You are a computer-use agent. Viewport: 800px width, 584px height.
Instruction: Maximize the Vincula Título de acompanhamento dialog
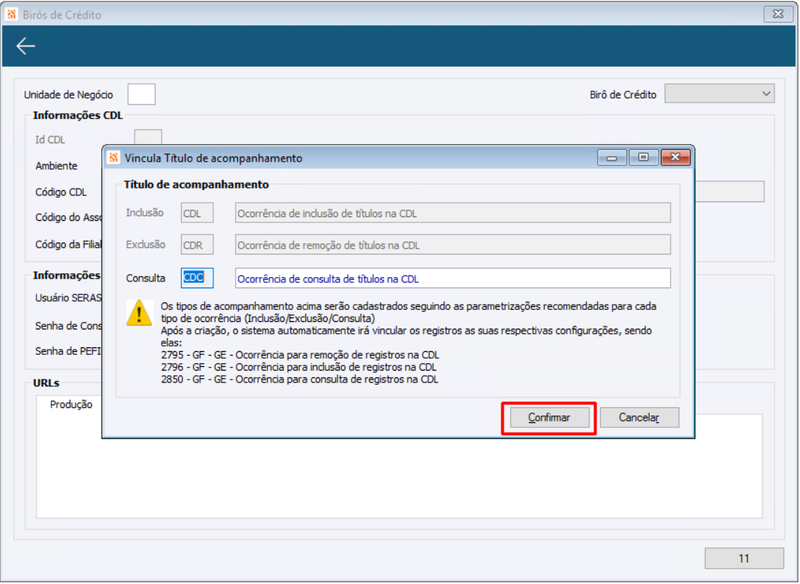(x=643, y=158)
